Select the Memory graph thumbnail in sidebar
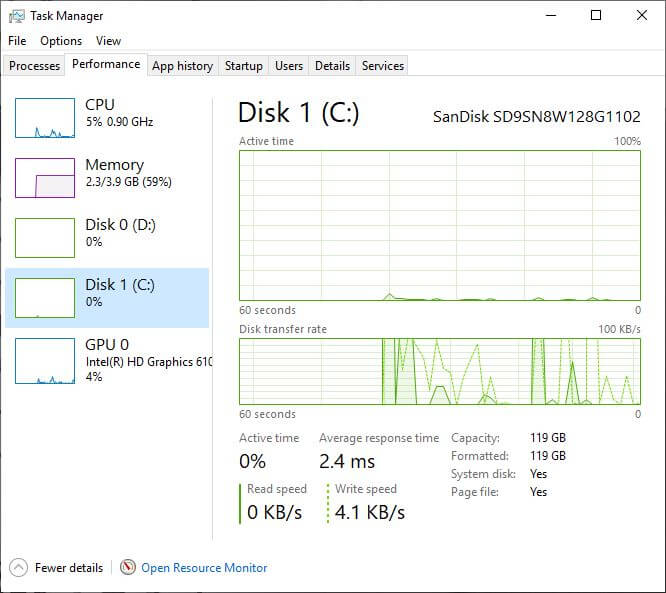 (45, 178)
